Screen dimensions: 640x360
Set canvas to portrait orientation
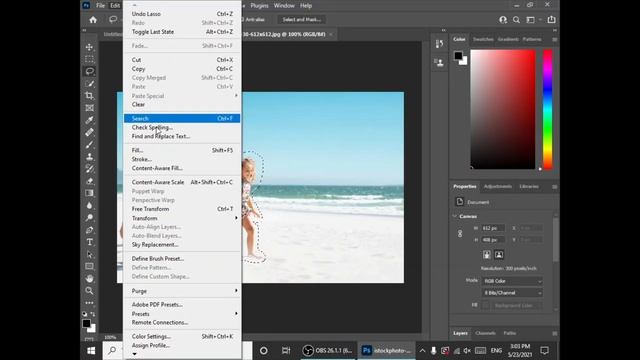[x=487, y=255]
